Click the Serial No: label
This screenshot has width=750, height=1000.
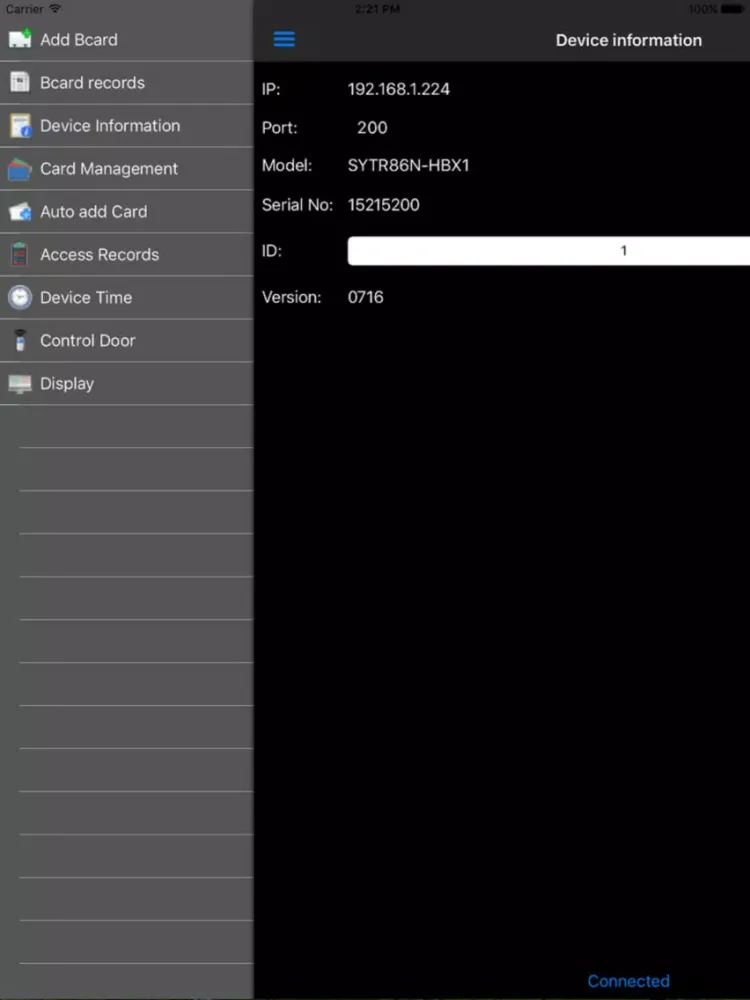point(297,205)
